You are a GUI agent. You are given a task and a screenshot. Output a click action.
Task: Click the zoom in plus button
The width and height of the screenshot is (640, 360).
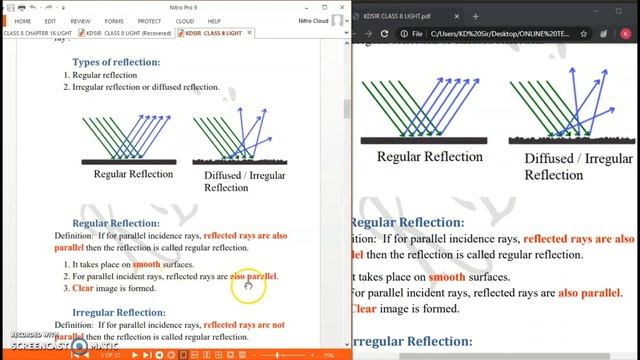point(312,356)
